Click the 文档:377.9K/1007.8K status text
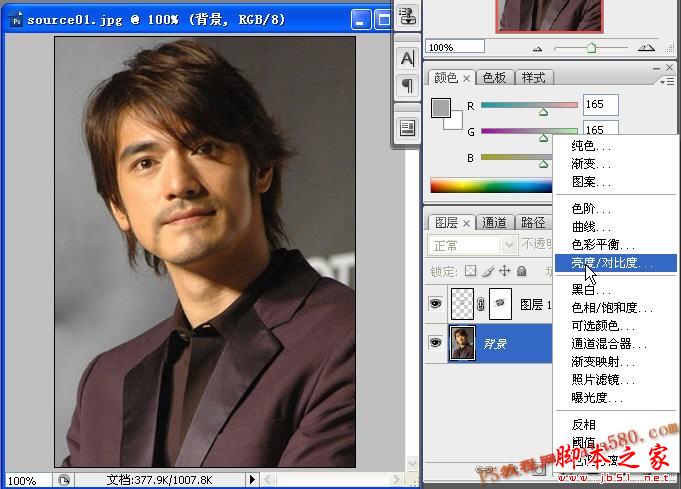The width and height of the screenshot is (681, 489). pyautogui.click(x=160, y=480)
